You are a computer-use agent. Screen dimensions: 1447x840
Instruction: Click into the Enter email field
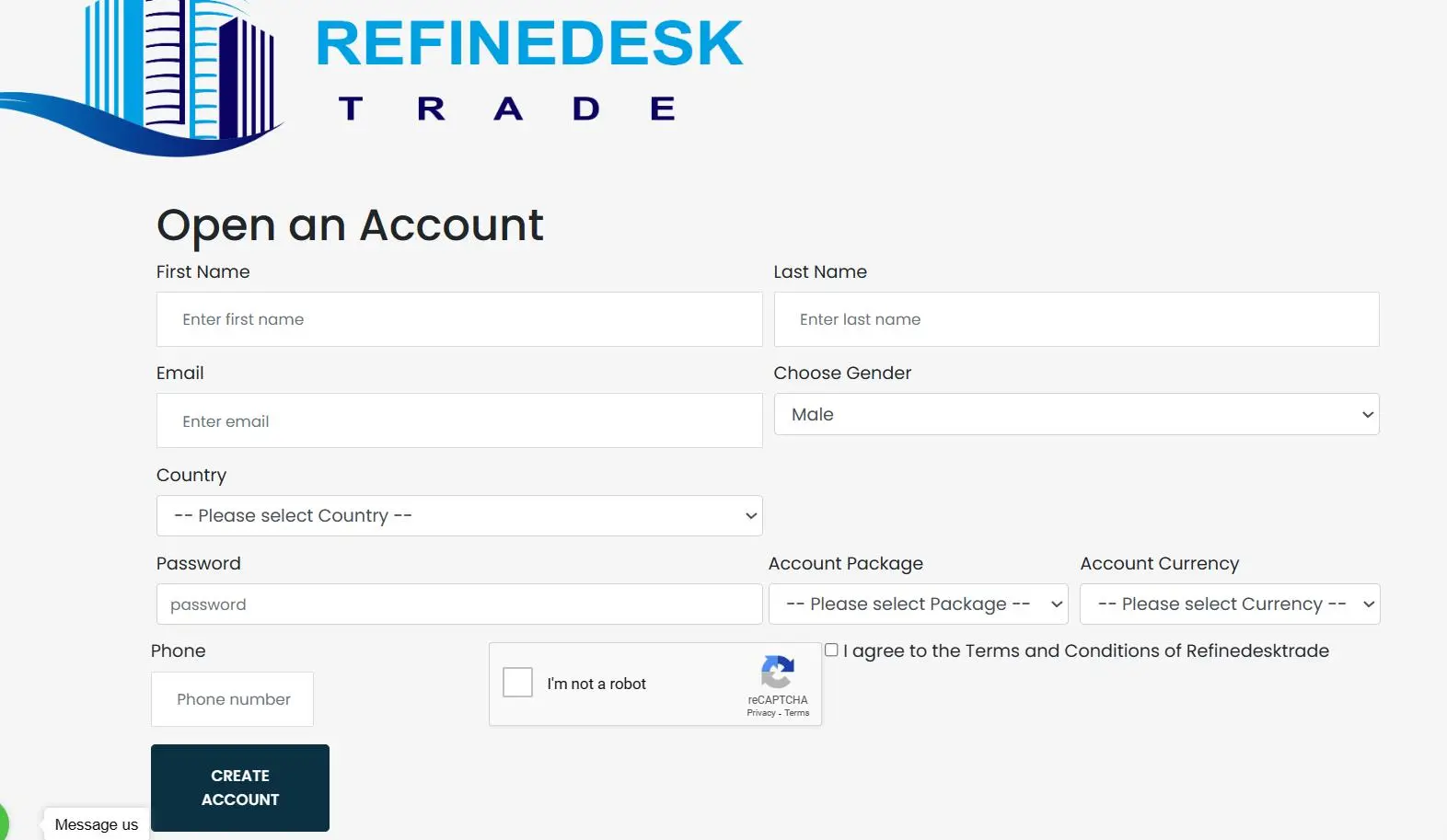coord(459,420)
